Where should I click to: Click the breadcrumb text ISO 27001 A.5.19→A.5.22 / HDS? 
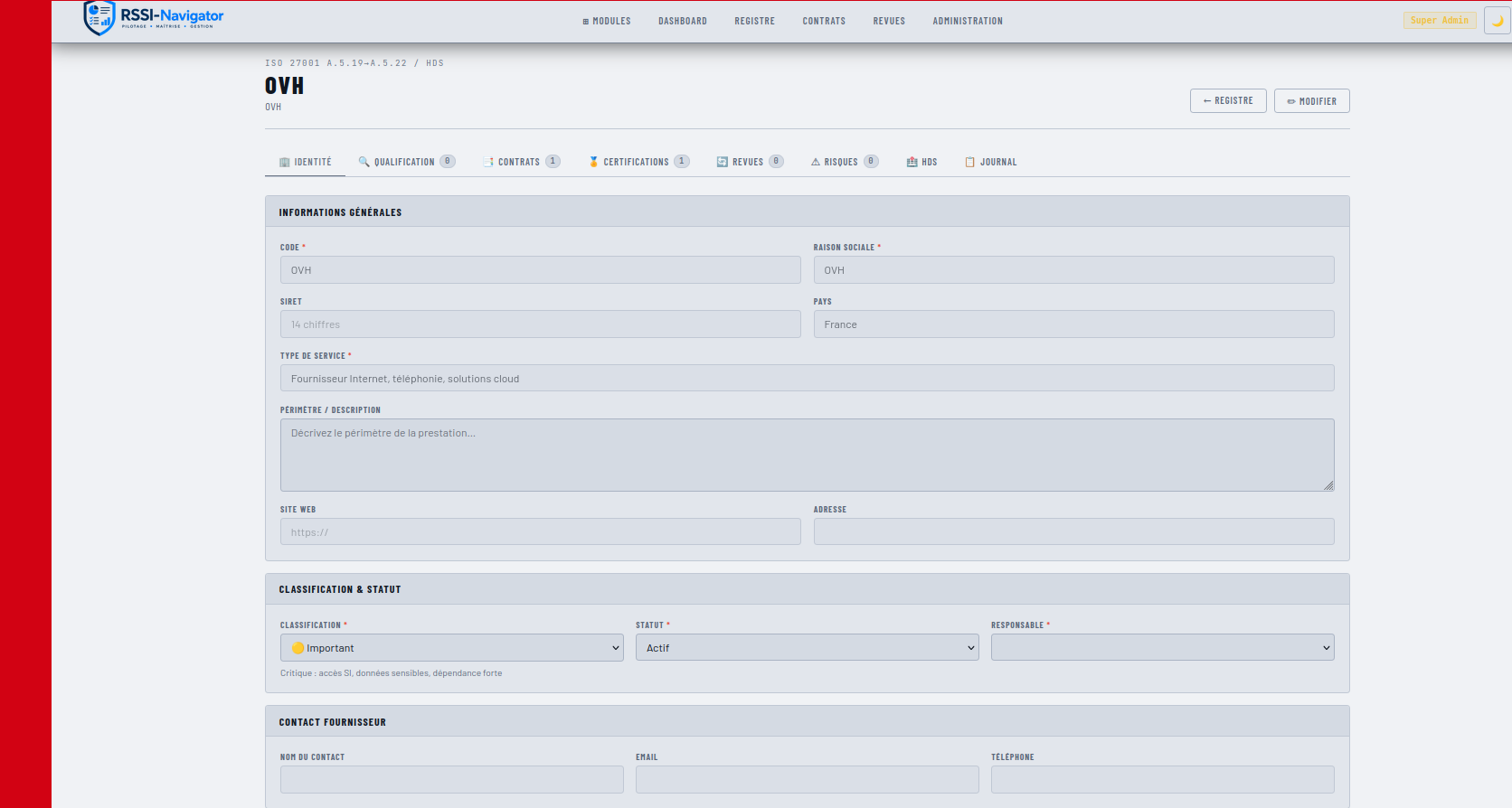[354, 63]
